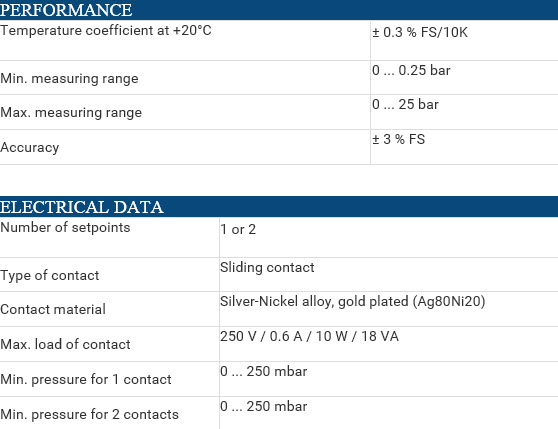Image resolution: width=558 pixels, height=429 pixels.
Task: Select the Type of contact label
Action: 49,276
